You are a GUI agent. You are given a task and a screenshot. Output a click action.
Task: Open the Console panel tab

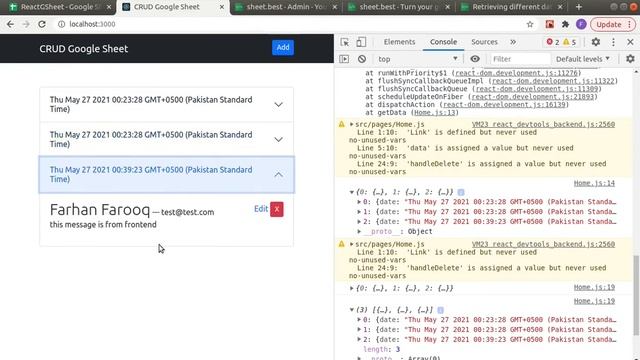click(443, 42)
